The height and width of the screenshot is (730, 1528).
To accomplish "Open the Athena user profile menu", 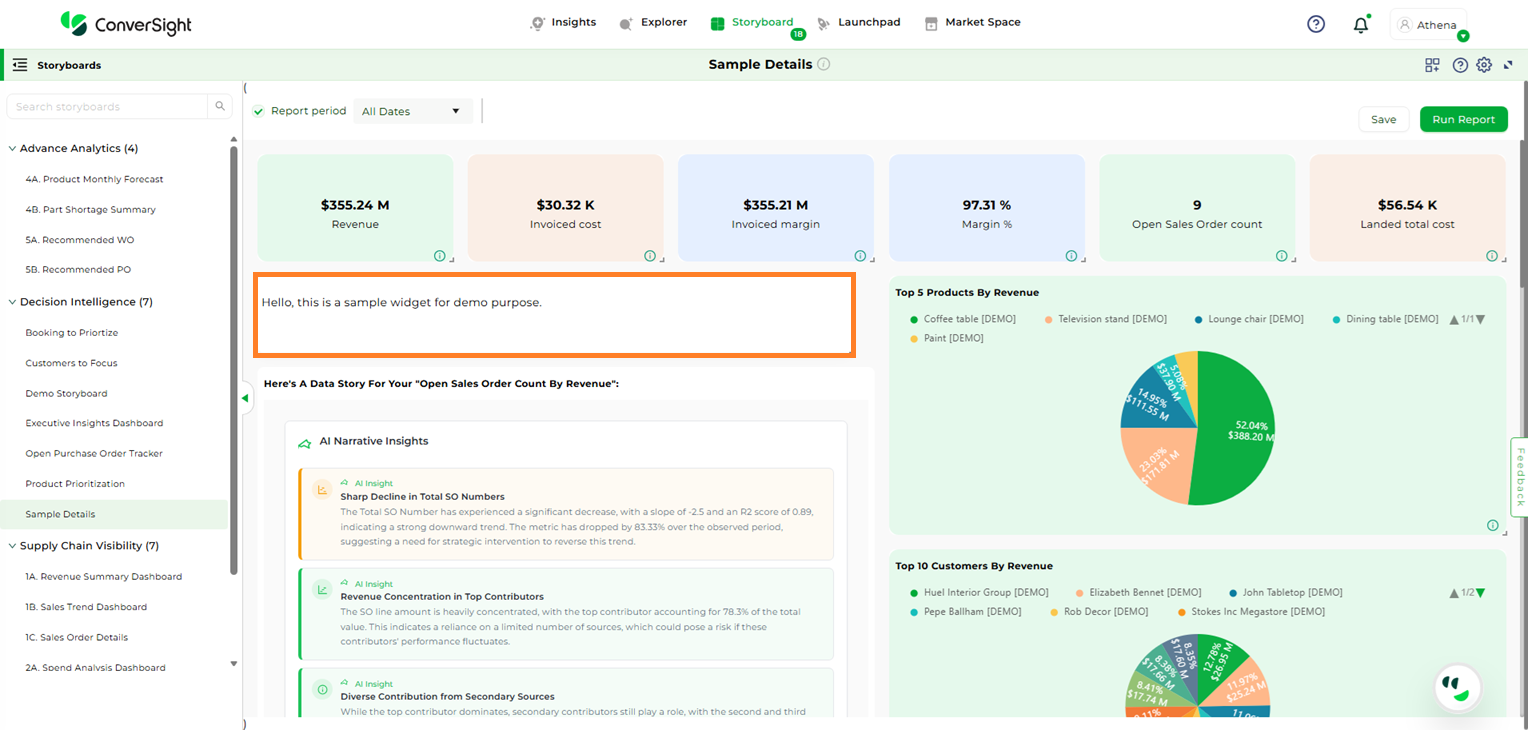I will [1428, 25].
